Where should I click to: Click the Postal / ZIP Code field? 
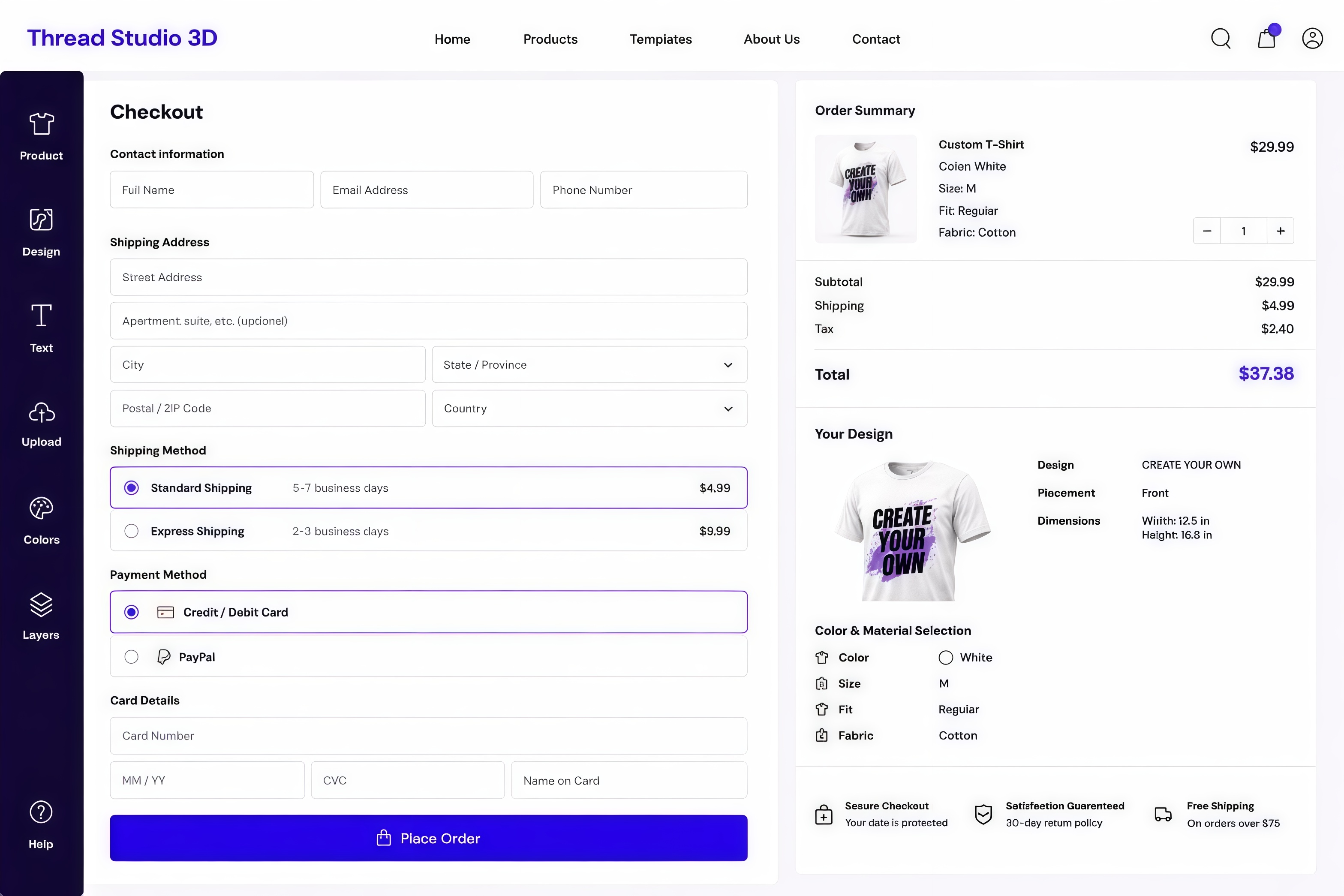click(268, 409)
